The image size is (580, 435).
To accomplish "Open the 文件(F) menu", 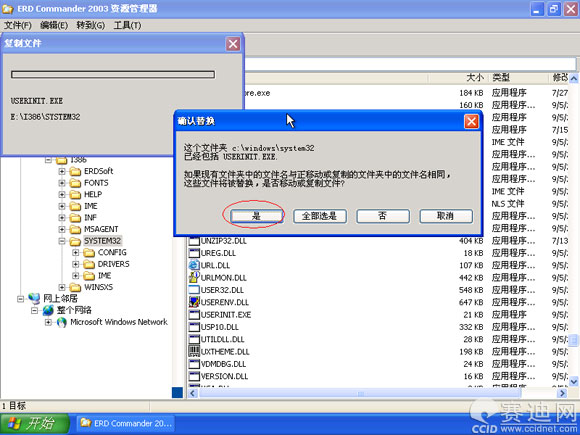I will click(x=18, y=25).
